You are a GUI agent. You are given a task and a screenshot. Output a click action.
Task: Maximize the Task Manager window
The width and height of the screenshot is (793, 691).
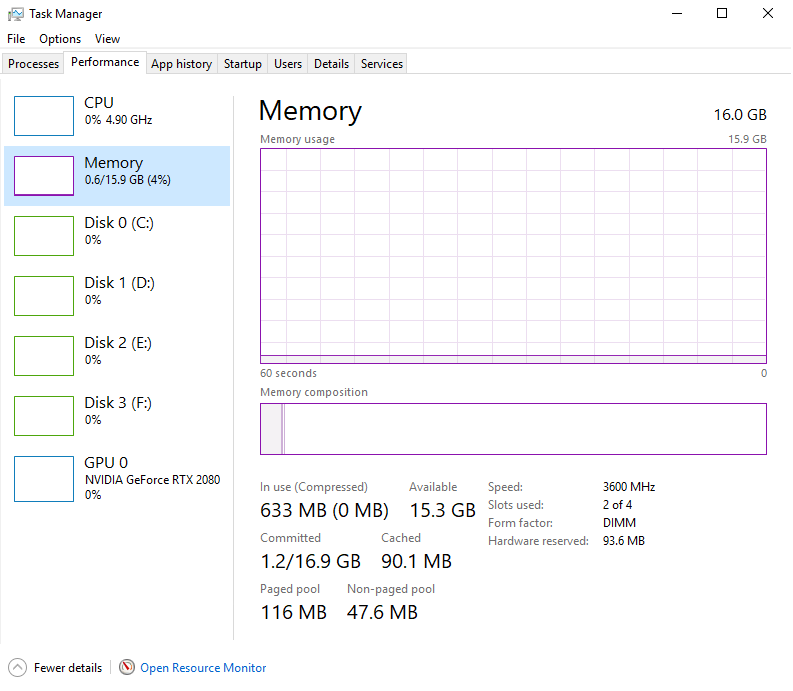coord(722,14)
